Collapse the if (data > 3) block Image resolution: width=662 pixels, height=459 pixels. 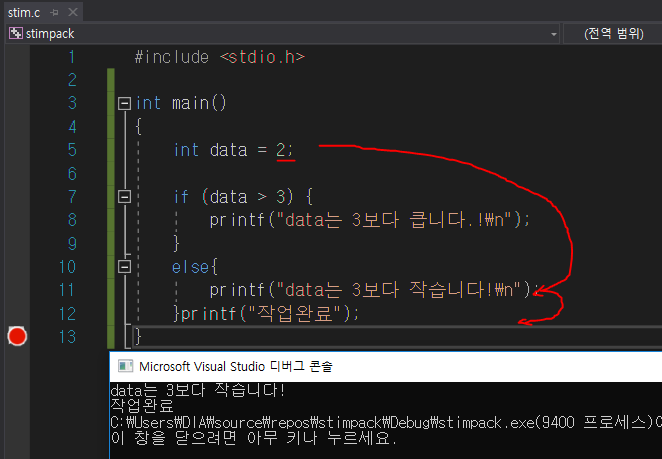click(124, 197)
